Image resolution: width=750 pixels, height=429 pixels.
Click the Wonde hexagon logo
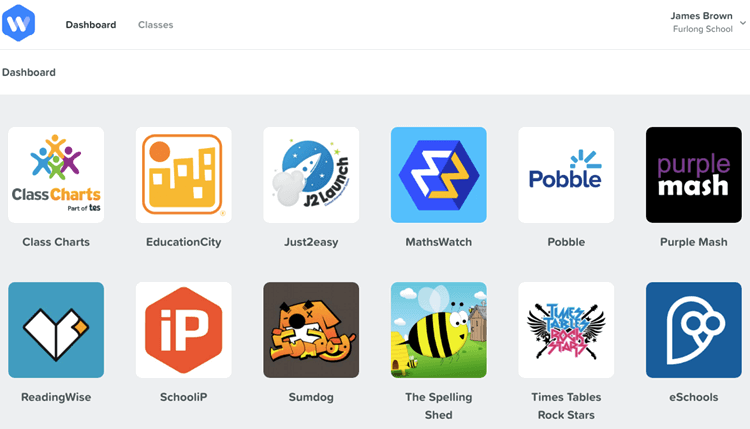click(x=19, y=23)
